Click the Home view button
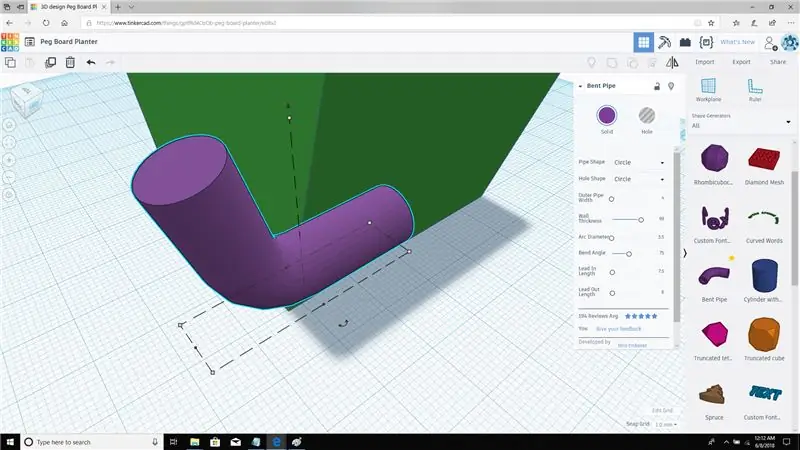Screen dimensions: 800x450 9,125
